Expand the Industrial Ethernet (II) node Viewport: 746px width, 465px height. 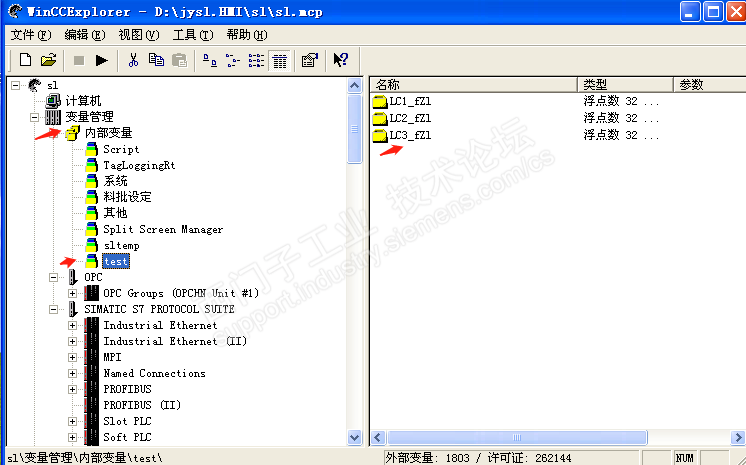pos(72,341)
